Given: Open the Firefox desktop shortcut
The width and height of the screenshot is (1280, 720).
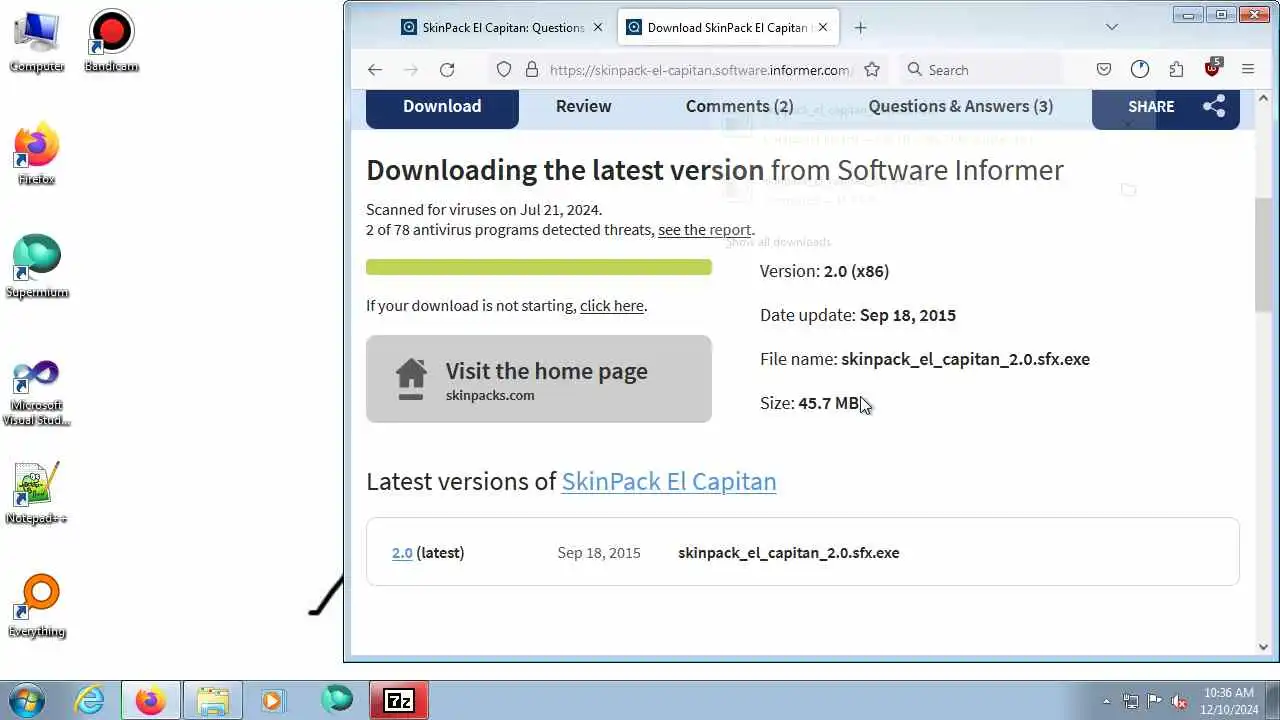Looking at the screenshot, I should click(x=37, y=154).
